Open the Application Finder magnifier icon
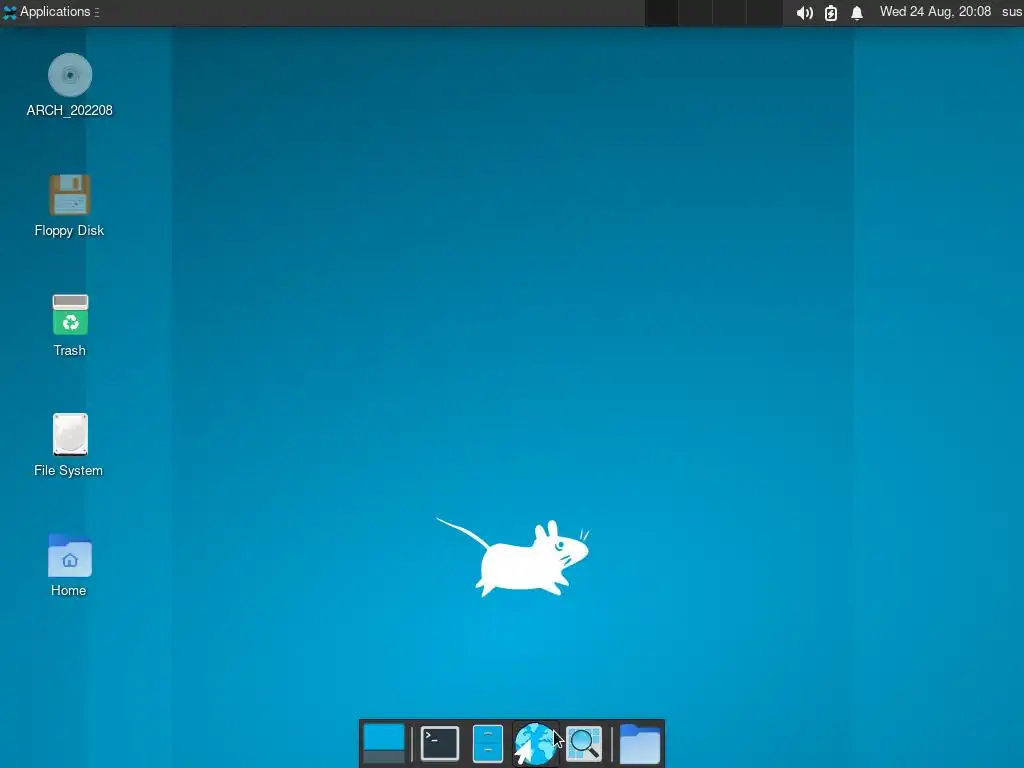 (x=583, y=743)
